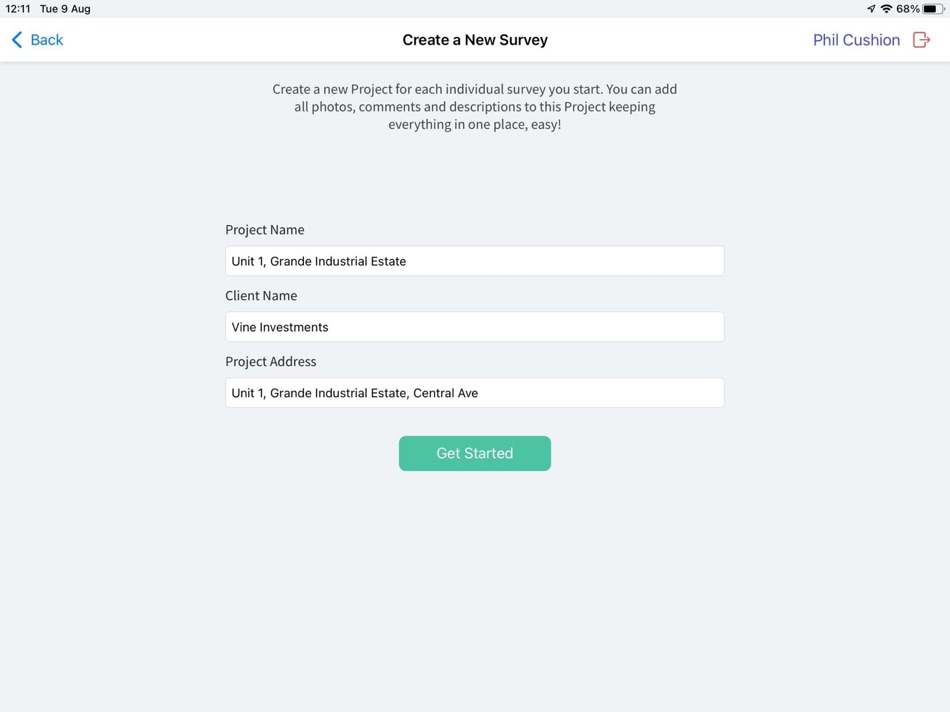Click the Project Address input field

click(x=475, y=392)
